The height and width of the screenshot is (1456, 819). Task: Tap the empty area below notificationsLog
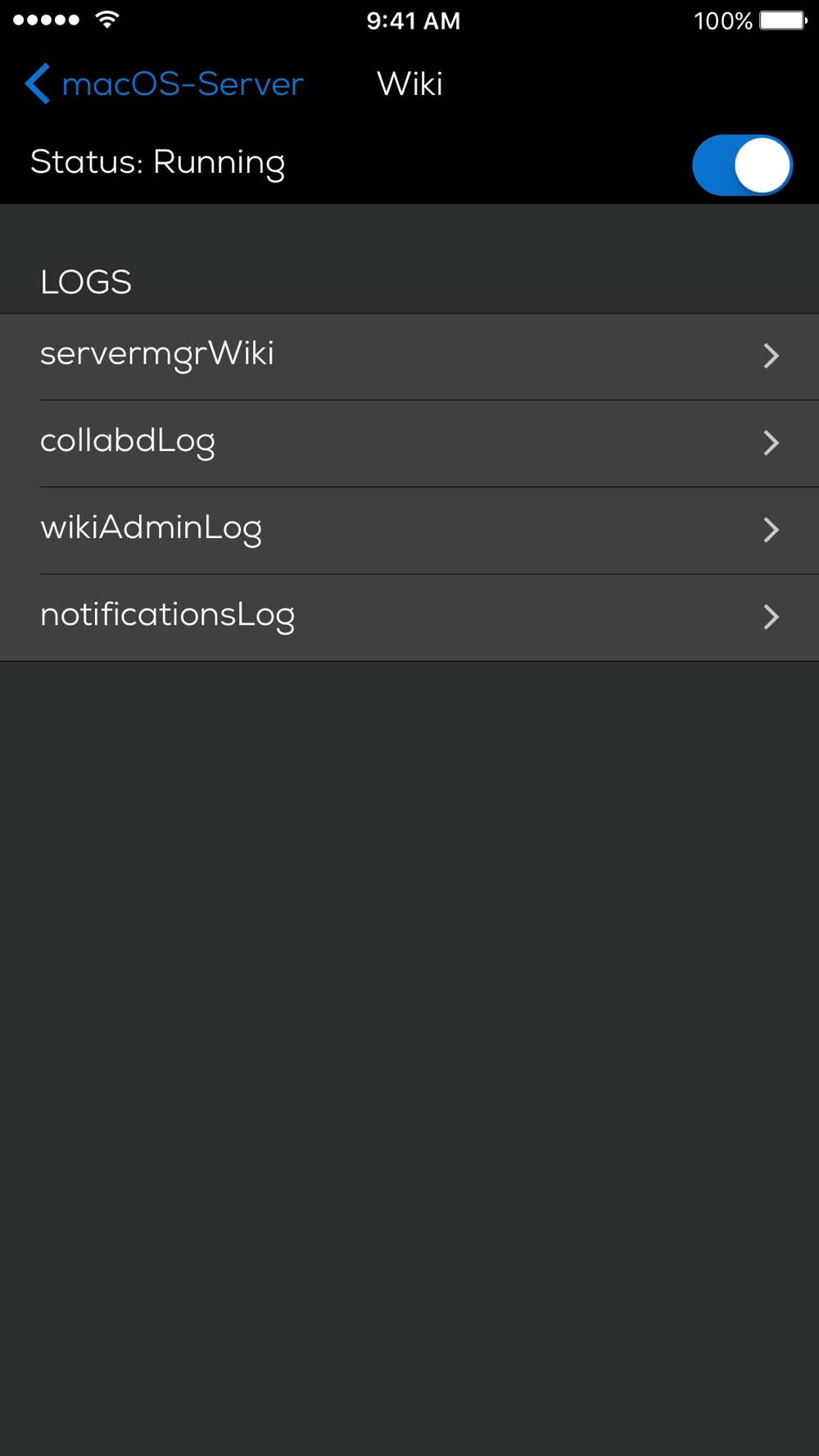click(409, 983)
